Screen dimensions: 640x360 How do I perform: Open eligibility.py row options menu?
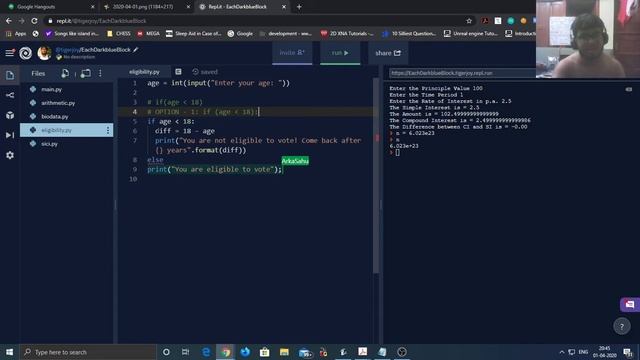[x=108, y=130]
